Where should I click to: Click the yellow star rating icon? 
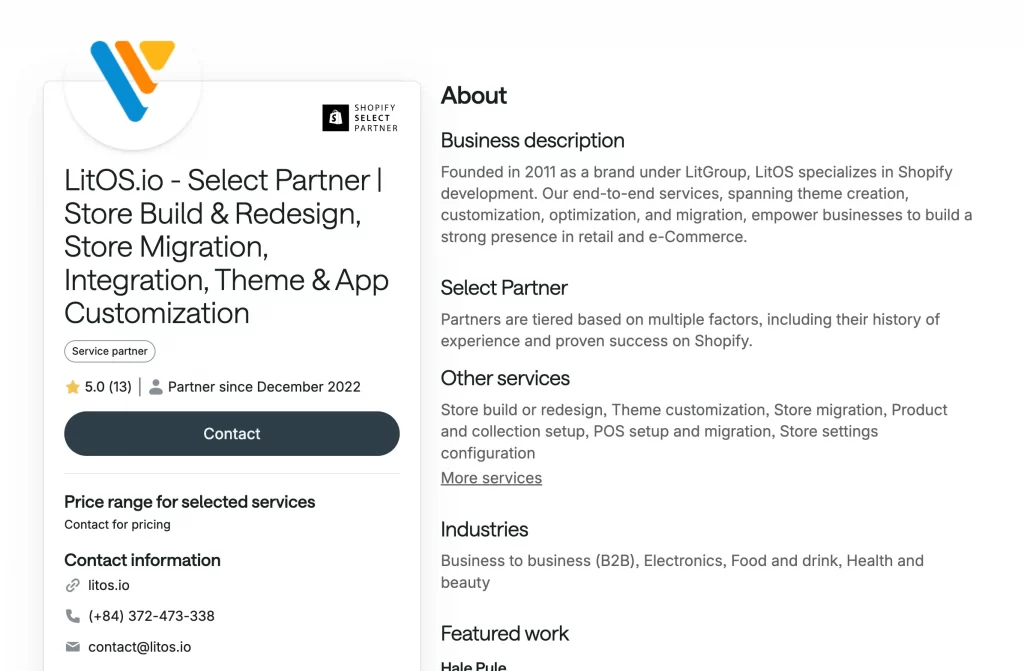point(72,386)
